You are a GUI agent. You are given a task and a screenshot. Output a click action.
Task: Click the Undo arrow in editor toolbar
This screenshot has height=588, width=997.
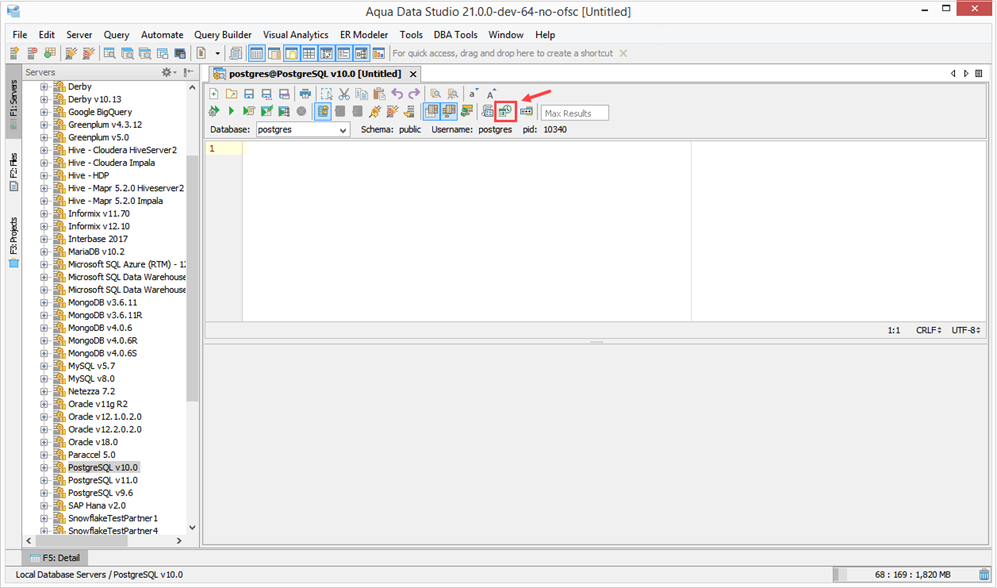point(397,94)
